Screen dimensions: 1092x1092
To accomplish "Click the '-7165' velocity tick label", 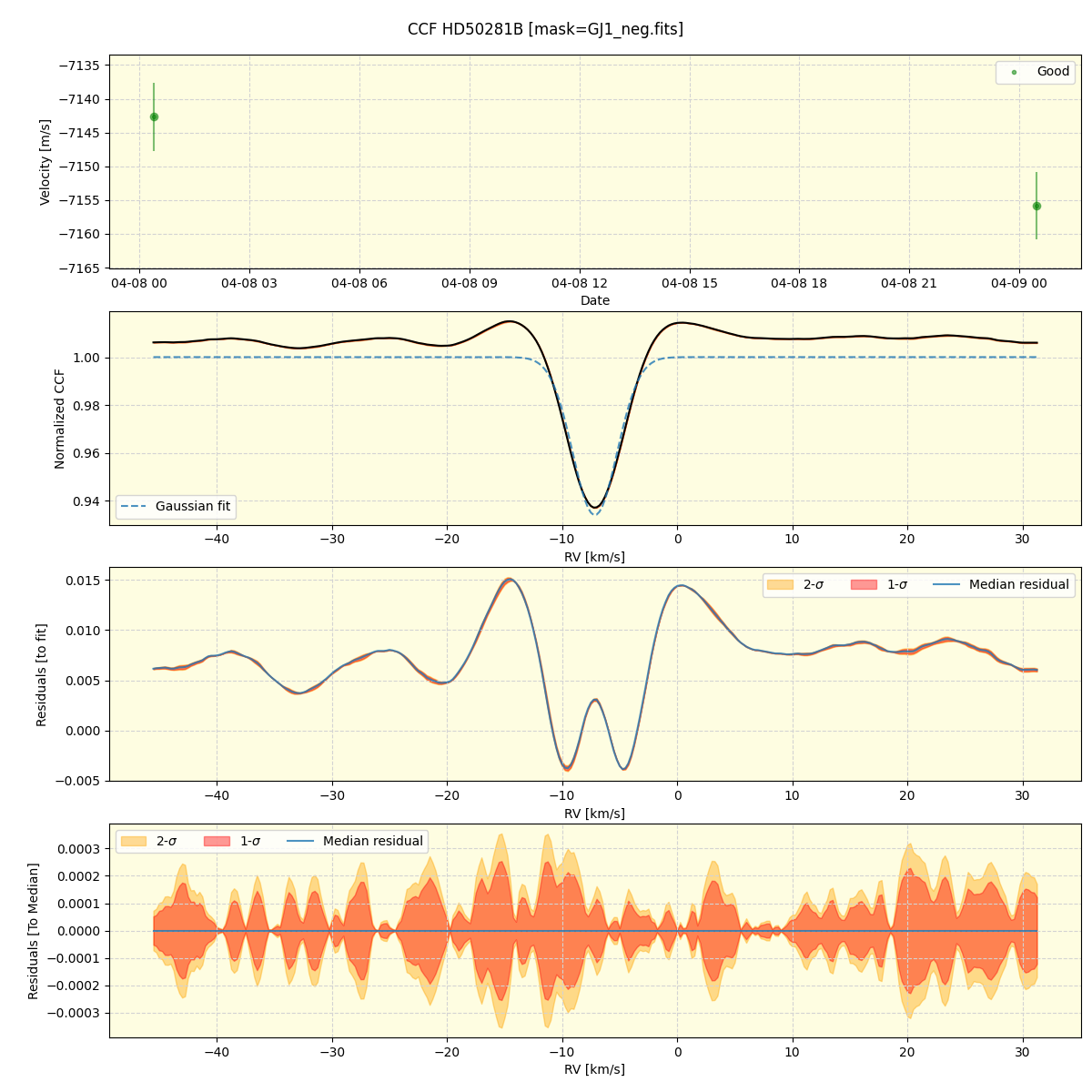I will pyautogui.click(x=80, y=268).
